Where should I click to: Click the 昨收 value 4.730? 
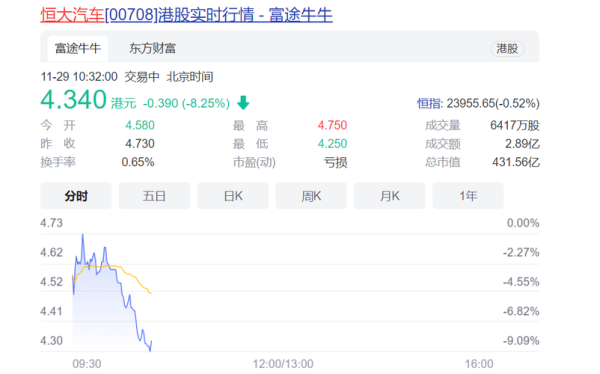pos(140,144)
